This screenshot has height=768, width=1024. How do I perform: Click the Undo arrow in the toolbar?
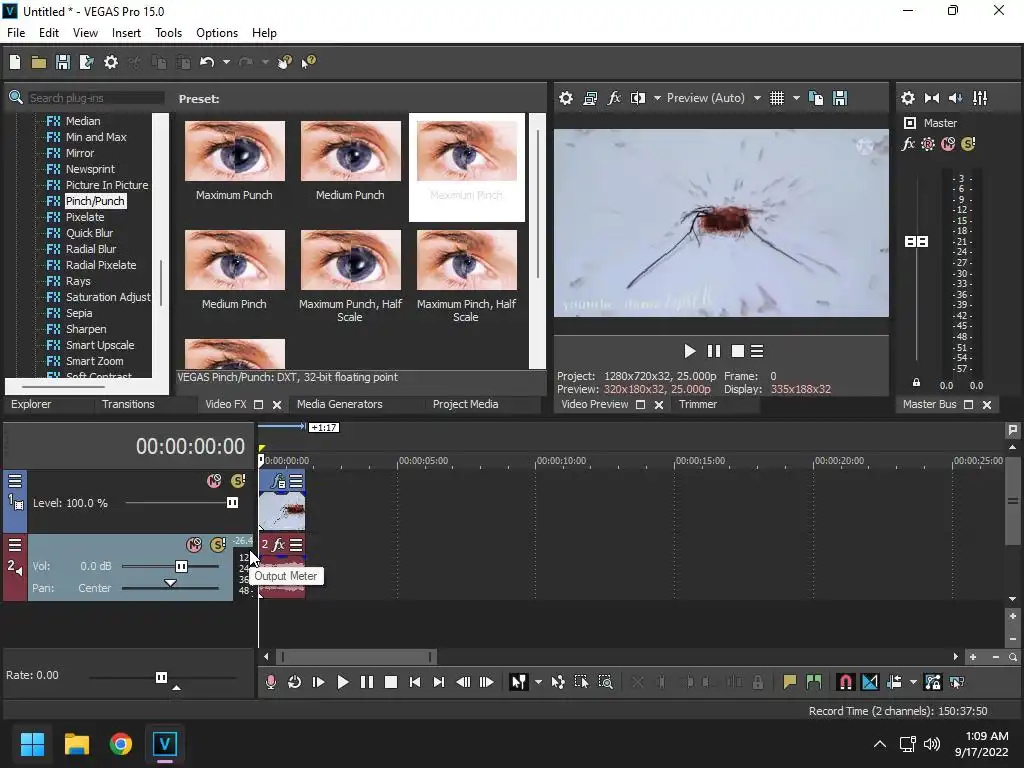click(x=207, y=62)
